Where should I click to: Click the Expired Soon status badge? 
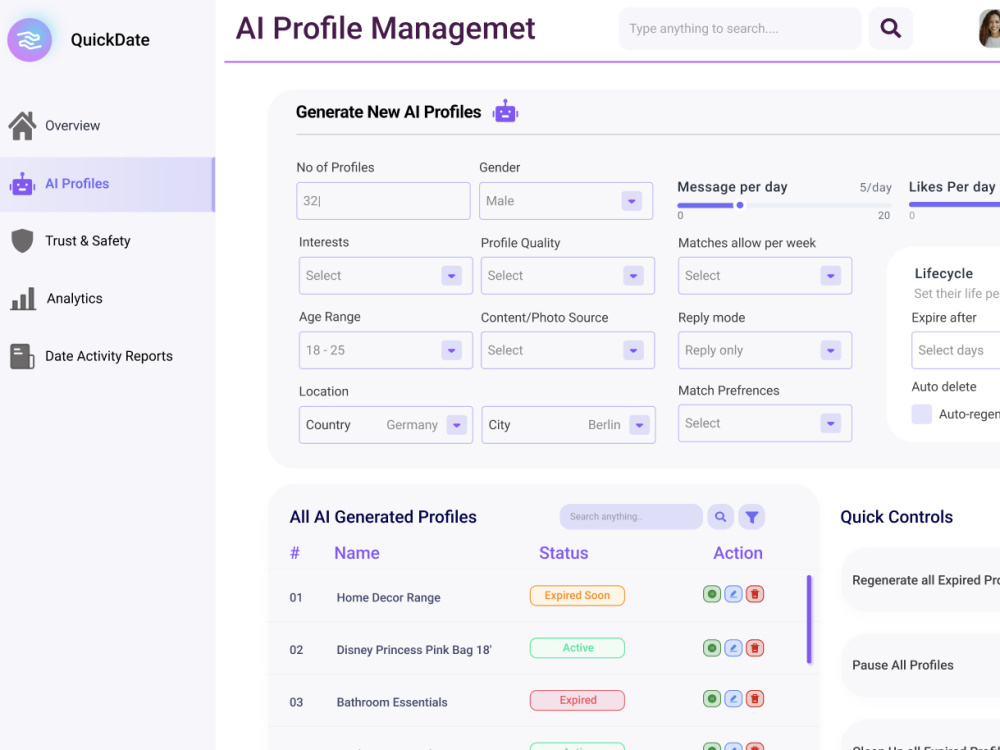coord(577,596)
